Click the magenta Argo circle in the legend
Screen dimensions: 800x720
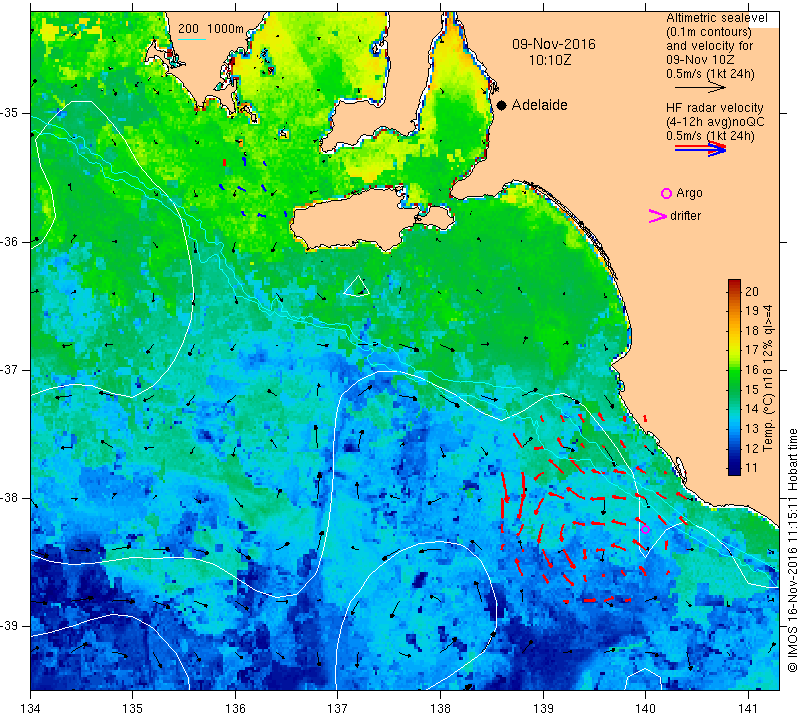666,193
